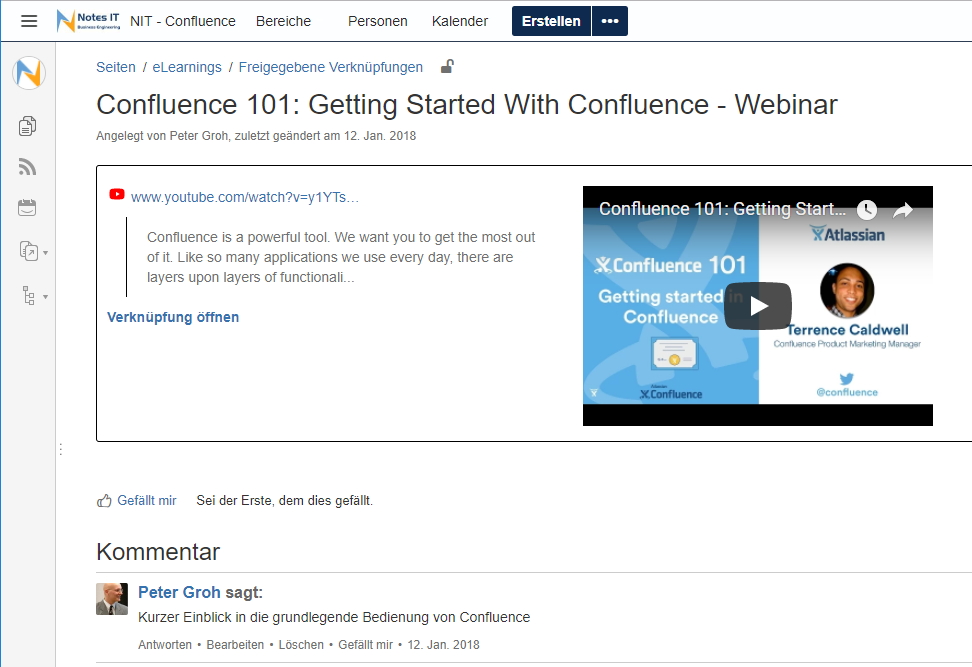Click the Share arrow on video
Screen dimensions: 972x667
[x=903, y=210]
